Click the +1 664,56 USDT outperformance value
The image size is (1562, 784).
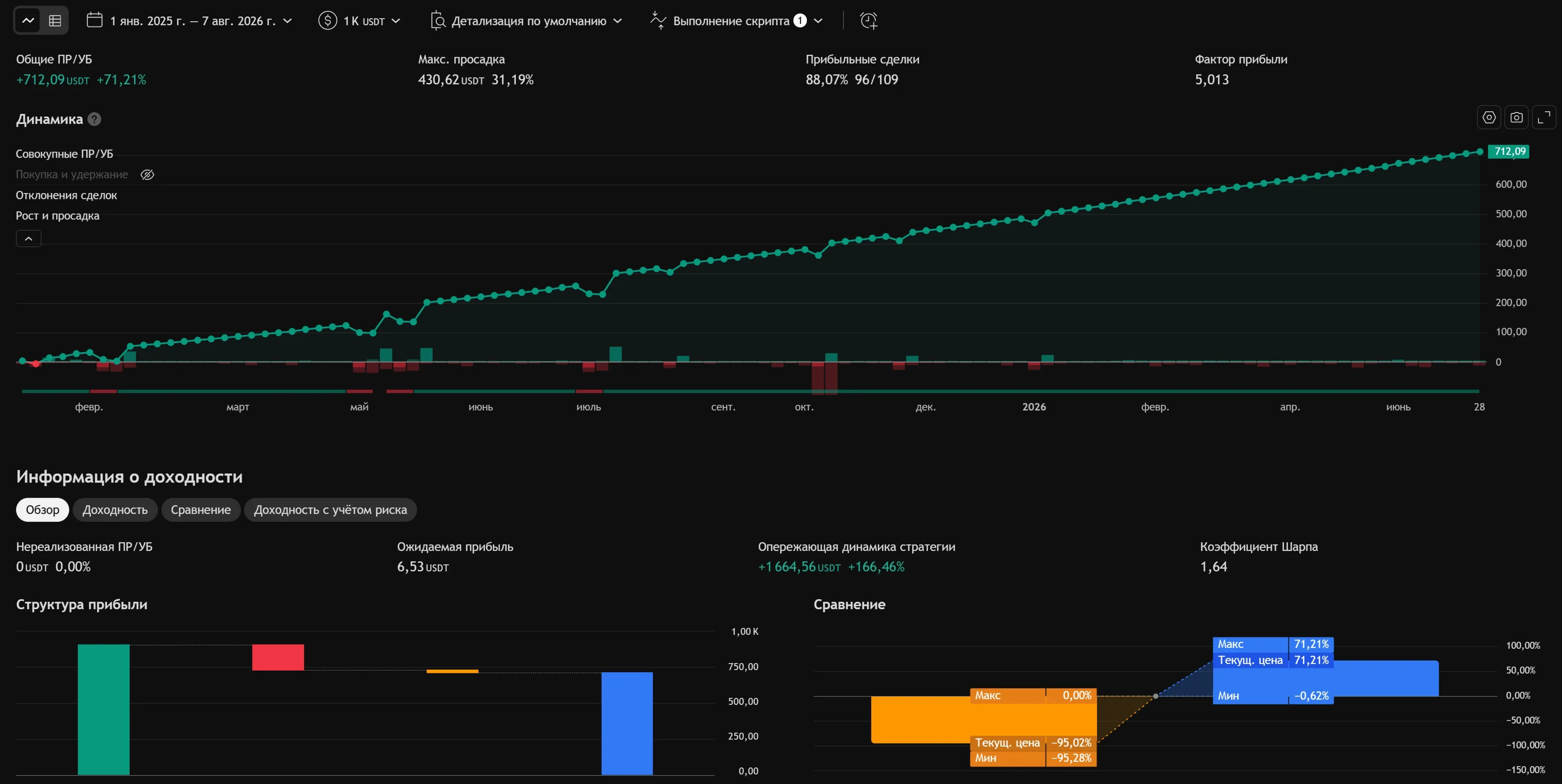(x=799, y=567)
